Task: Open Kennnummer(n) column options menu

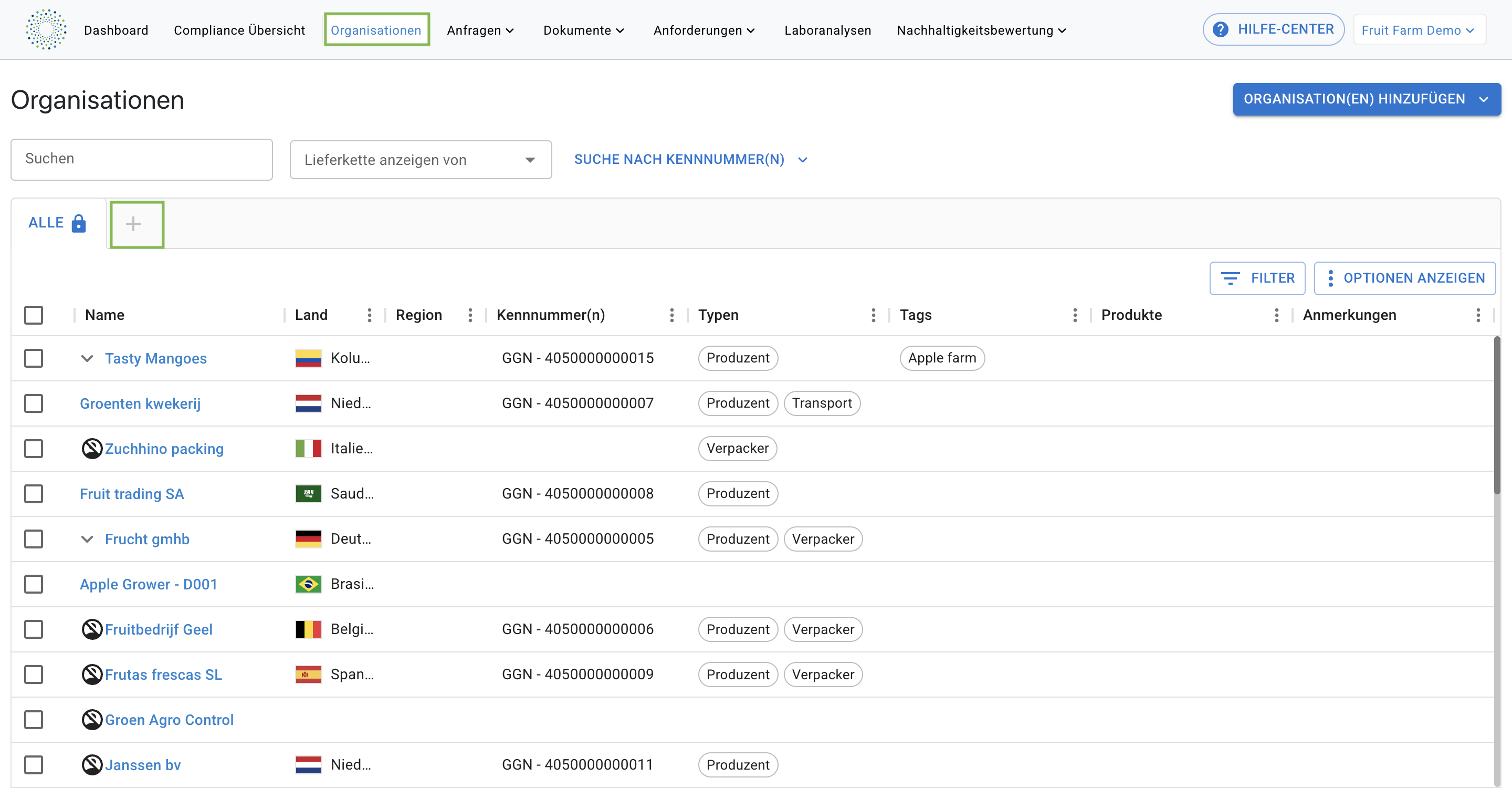Action: (x=671, y=315)
